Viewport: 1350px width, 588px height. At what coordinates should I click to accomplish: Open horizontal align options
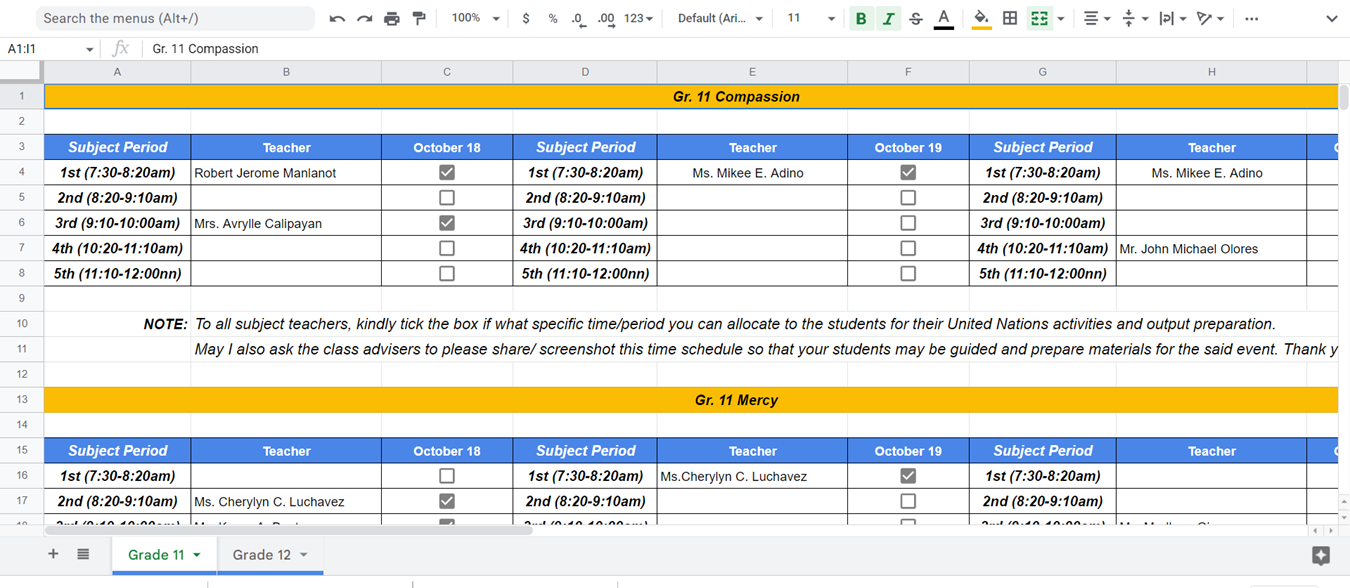(x=1097, y=19)
